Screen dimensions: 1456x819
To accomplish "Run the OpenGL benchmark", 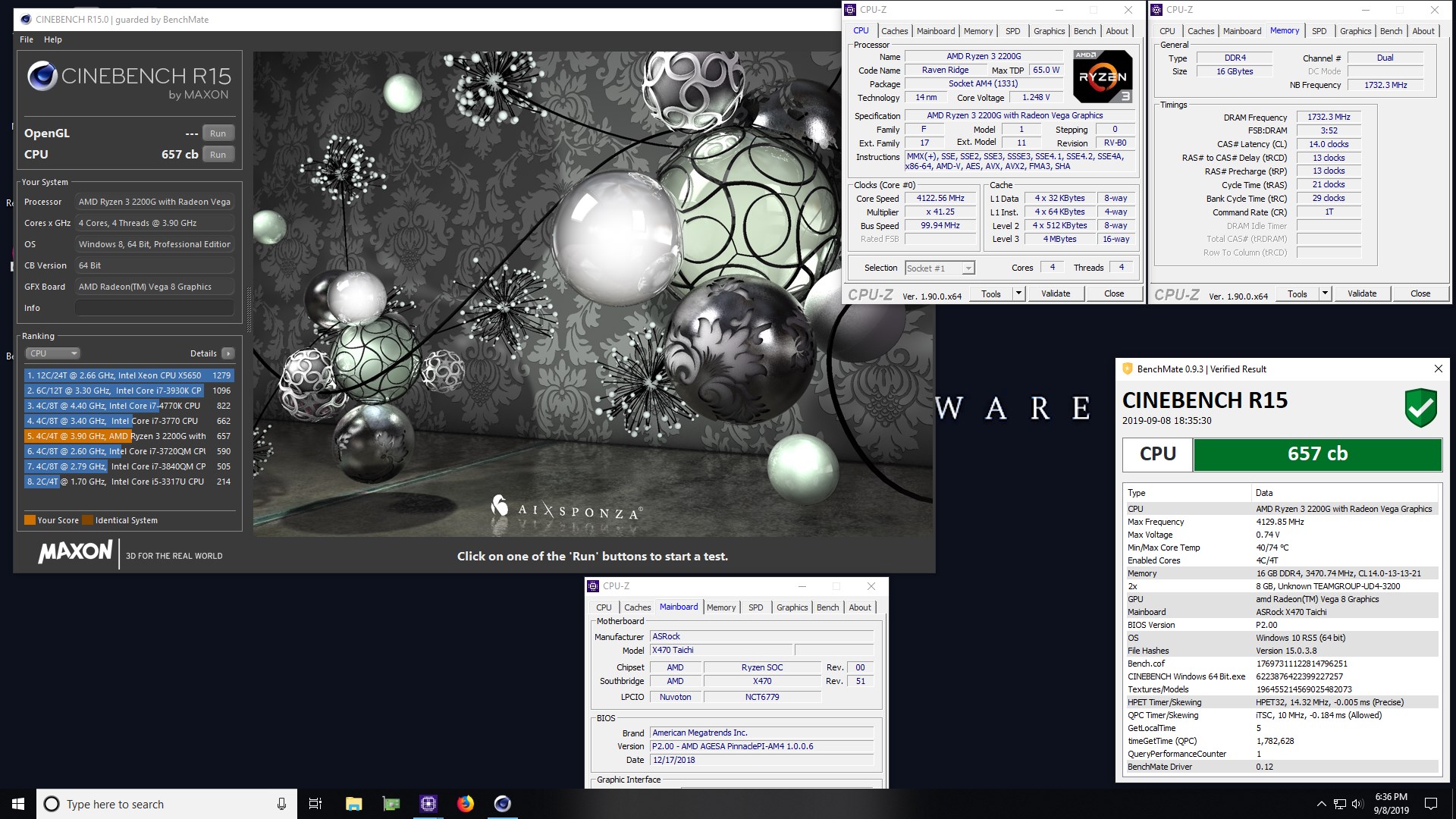I will click(x=218, y=133).
